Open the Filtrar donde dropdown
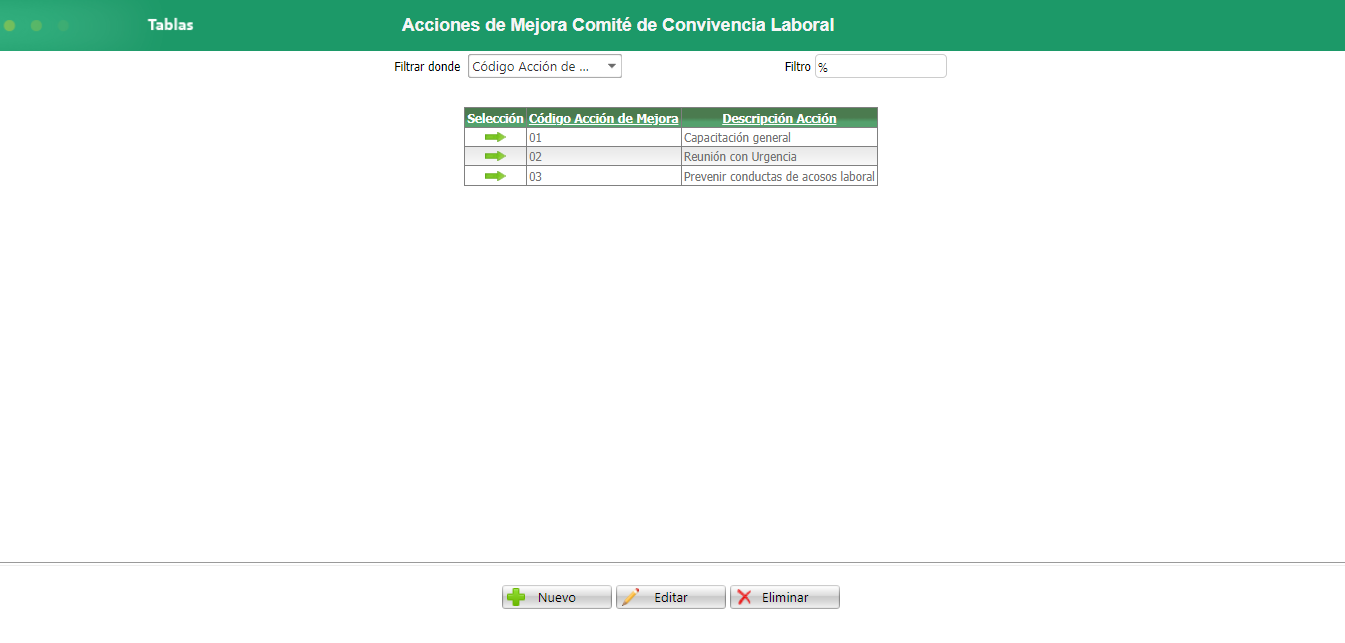The height and width of the screenshot is (643, 1345). [x=544, y=65]
